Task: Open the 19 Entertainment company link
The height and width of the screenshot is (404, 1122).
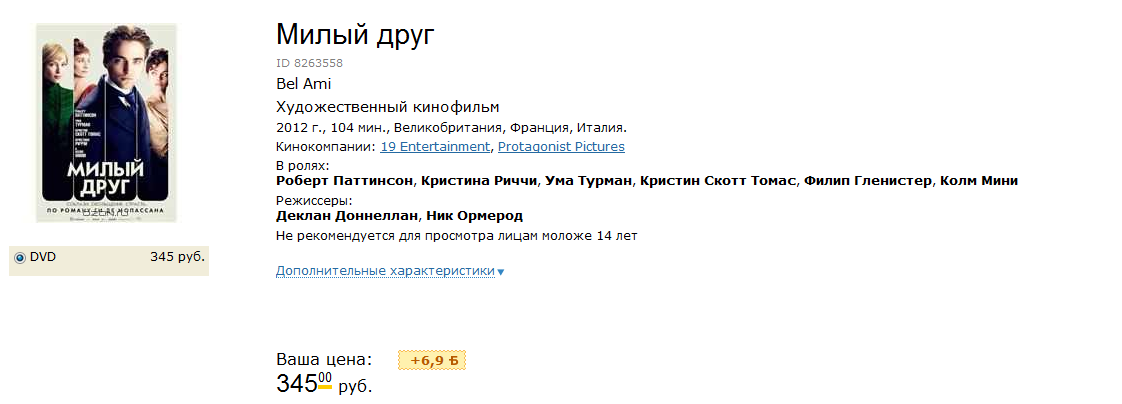Action: (x=435, y=147)
